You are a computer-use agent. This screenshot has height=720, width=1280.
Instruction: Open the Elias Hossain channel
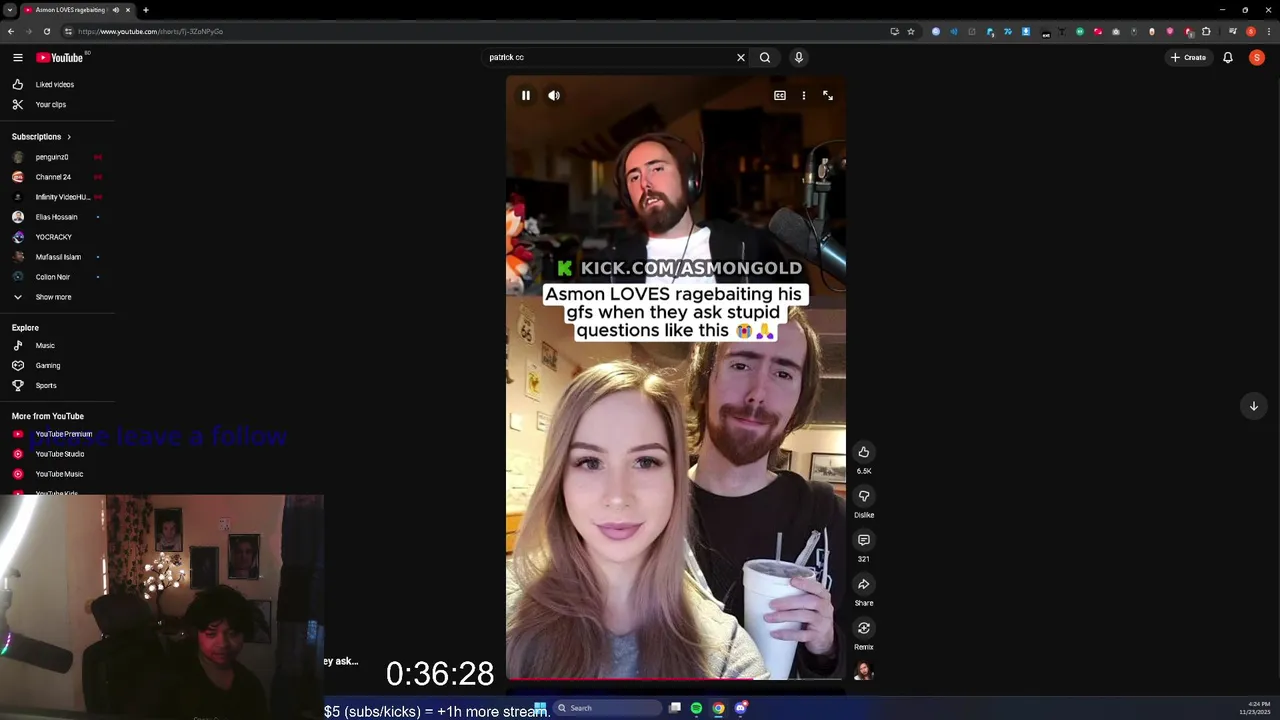pyautogui.click(x=55, y=217)
